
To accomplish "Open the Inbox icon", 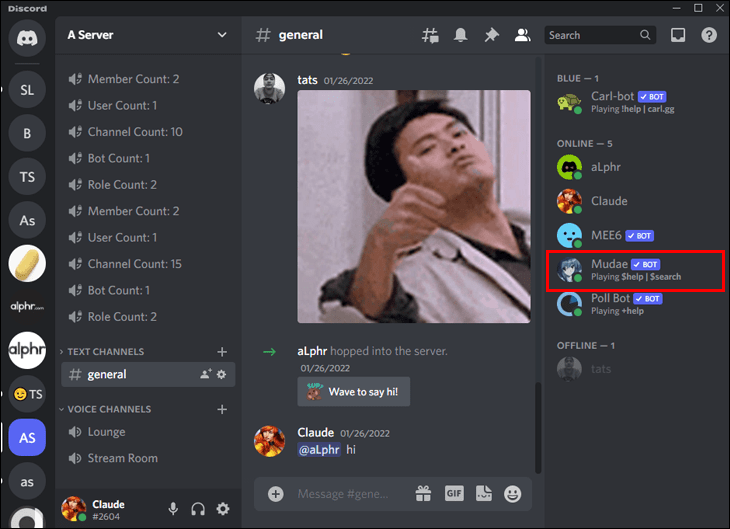I will pyautogui.click(x=678, y=35).
